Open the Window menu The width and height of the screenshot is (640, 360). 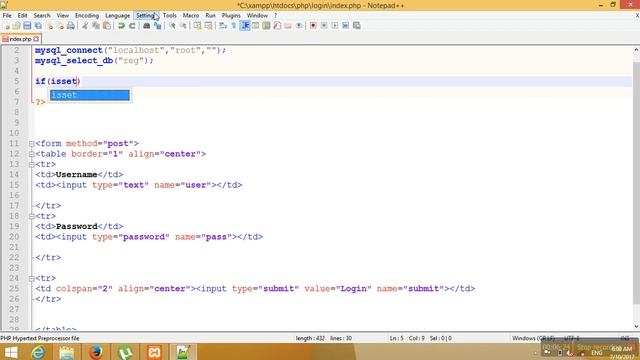[257, 16]
